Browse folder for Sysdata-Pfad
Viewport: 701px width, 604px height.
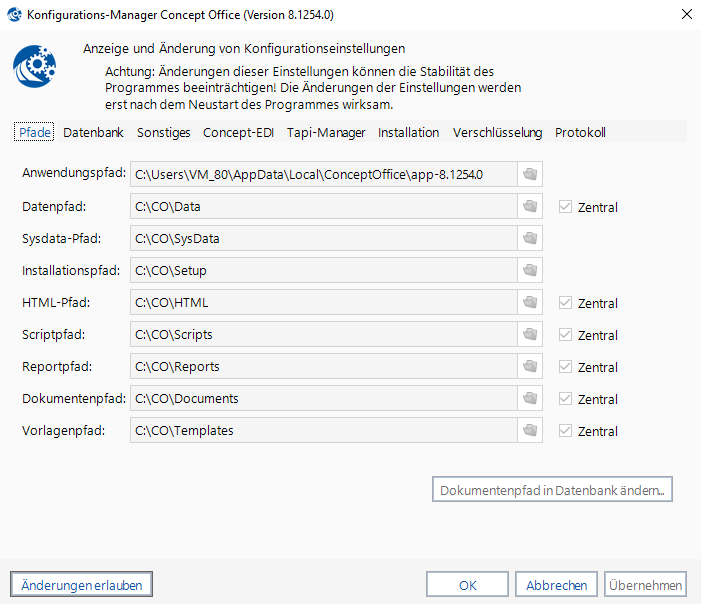coord(530,239)
